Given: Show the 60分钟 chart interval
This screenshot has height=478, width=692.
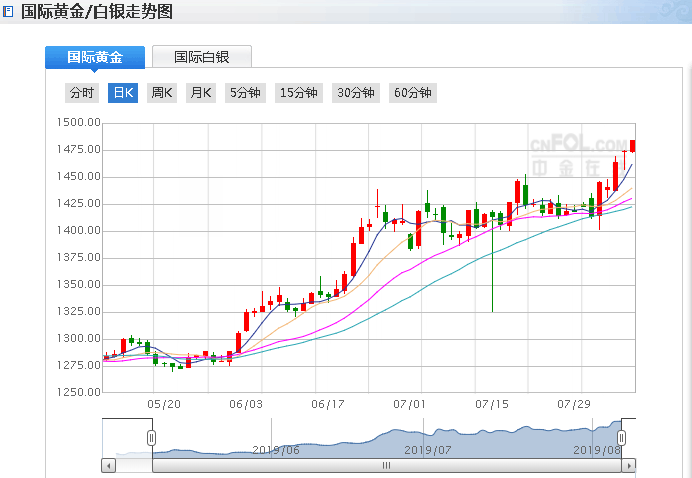Looking at the screenshot, I should click(413, 93).
